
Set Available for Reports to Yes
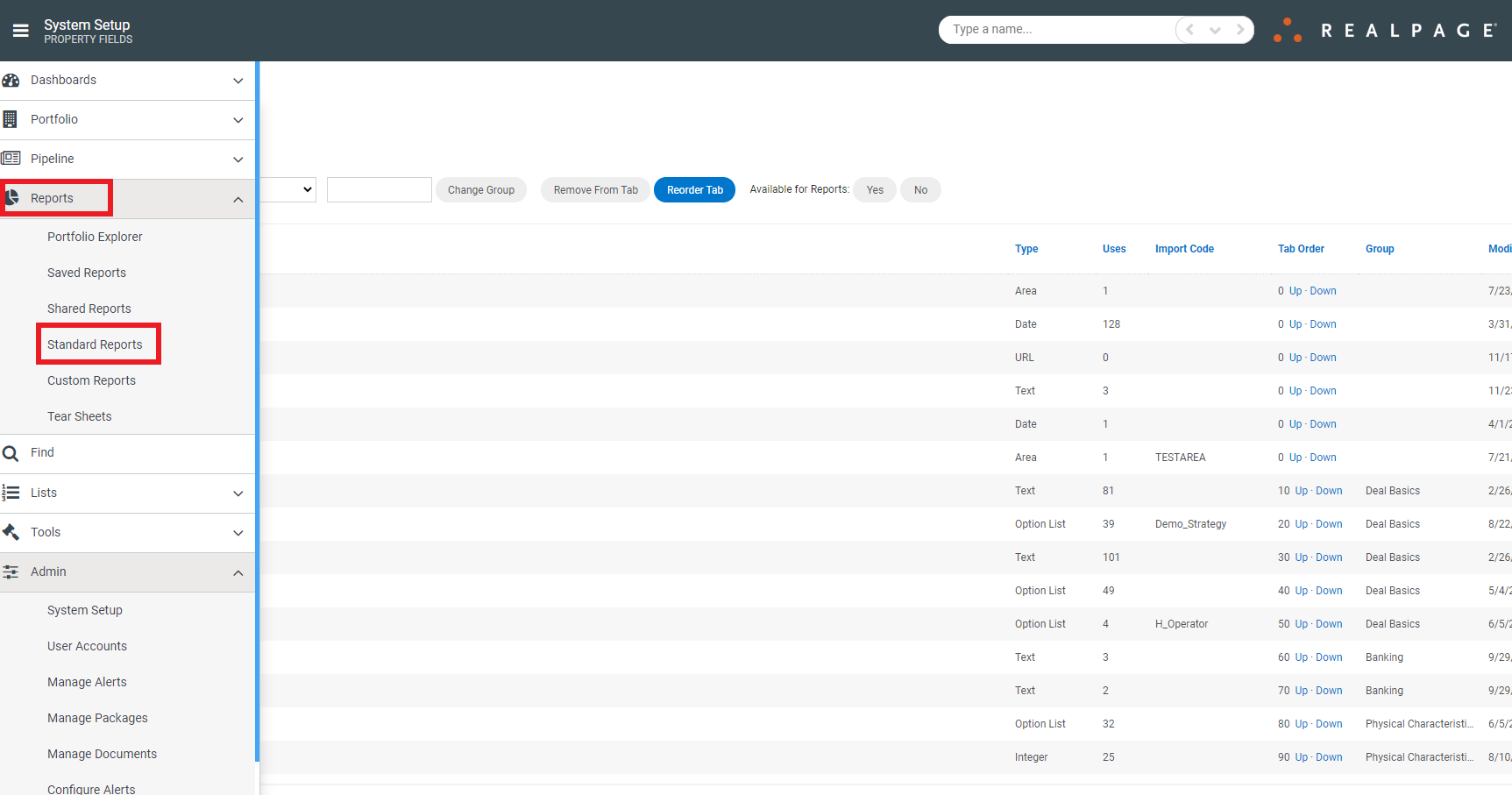point(874,189)
